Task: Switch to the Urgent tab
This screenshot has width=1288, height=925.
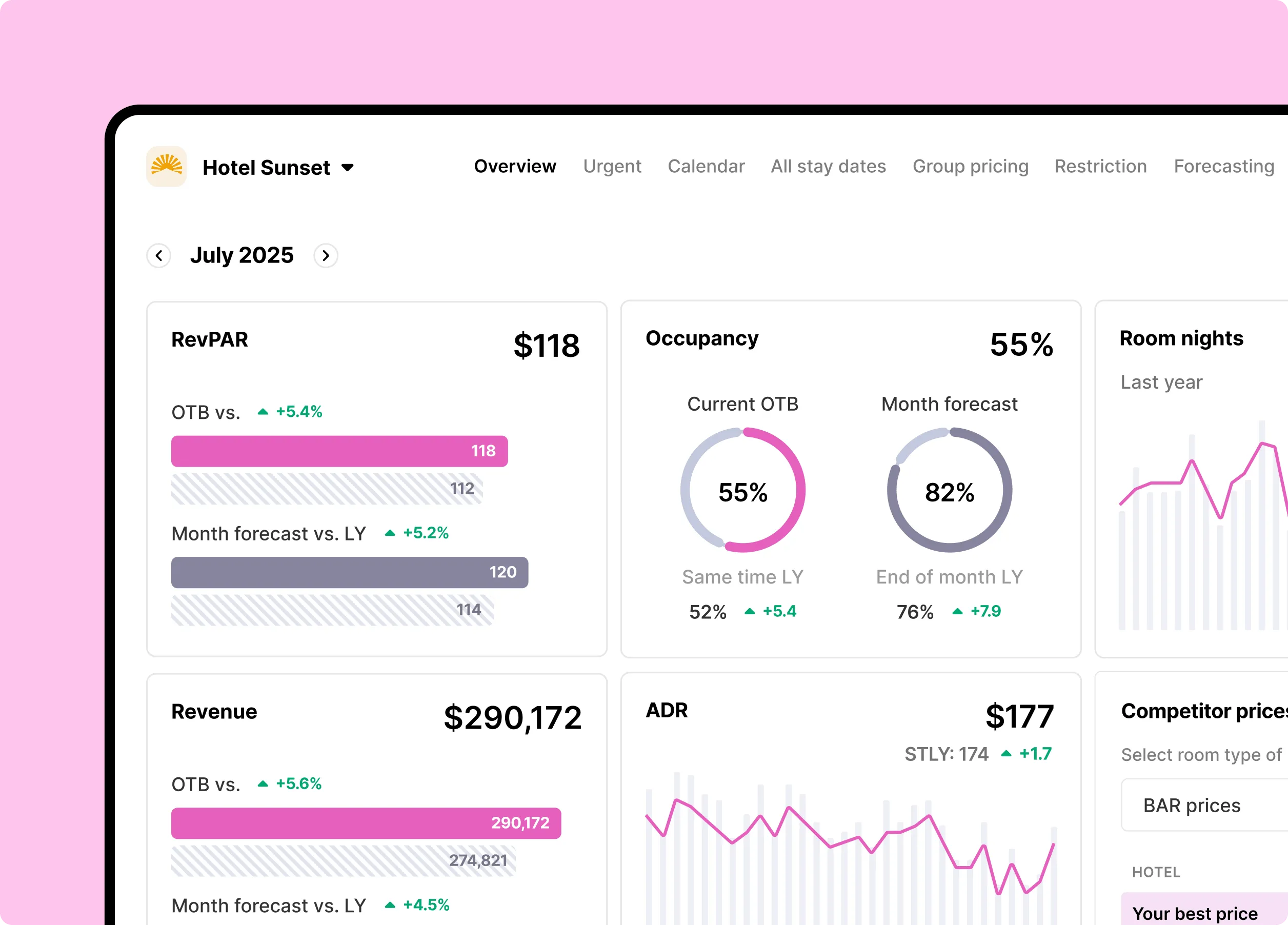Action: (612, 166)
